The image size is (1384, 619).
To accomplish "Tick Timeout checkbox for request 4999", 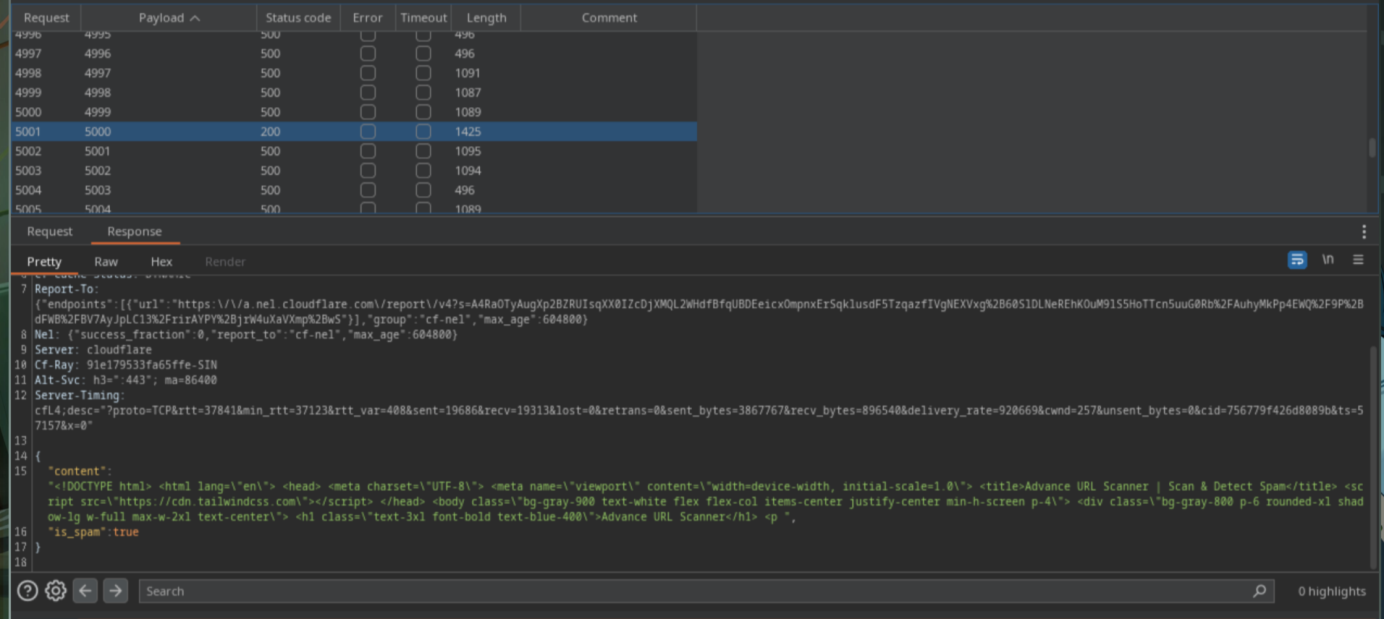I will click(x=423, y=92).
